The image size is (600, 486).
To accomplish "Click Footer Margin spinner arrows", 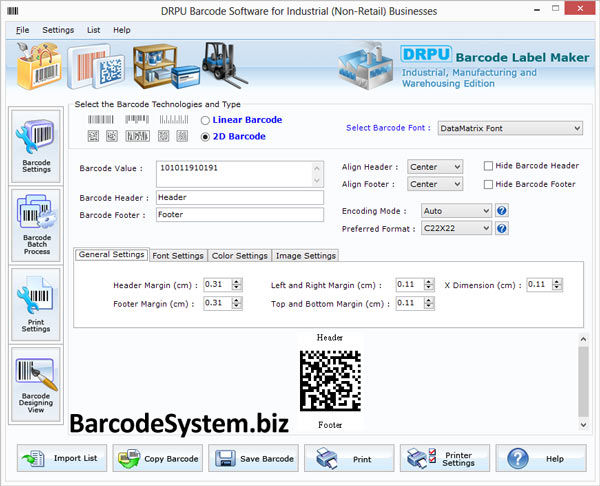I will 236,303.
